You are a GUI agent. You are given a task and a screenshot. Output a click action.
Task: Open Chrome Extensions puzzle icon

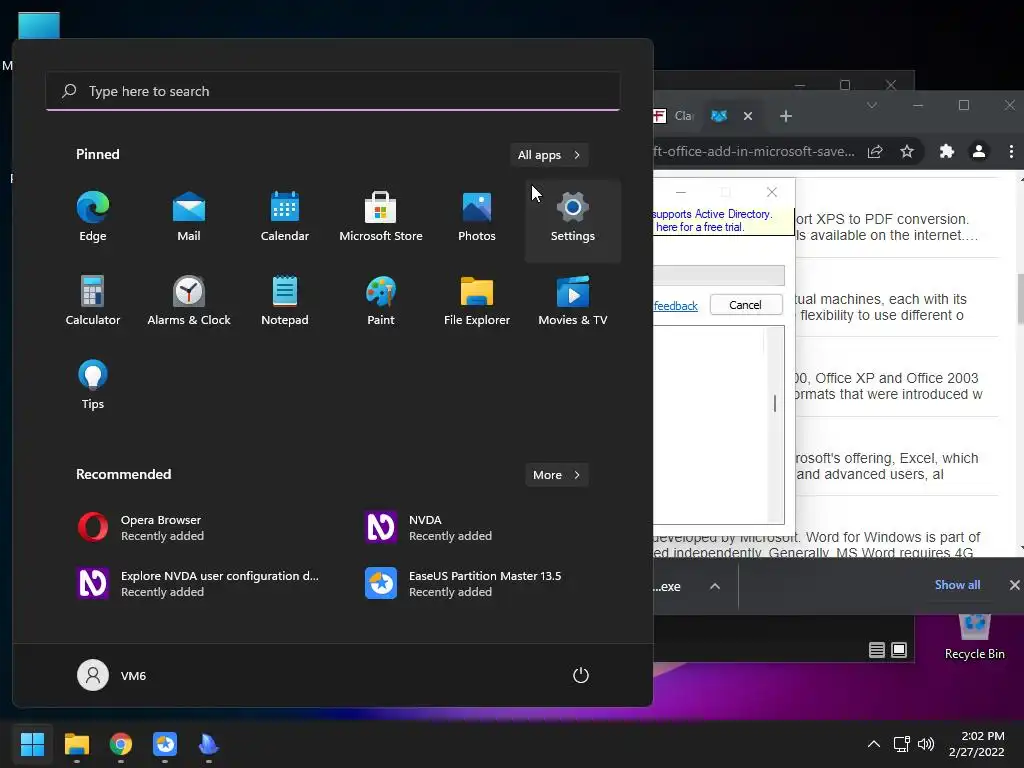[x=946, y=152]
